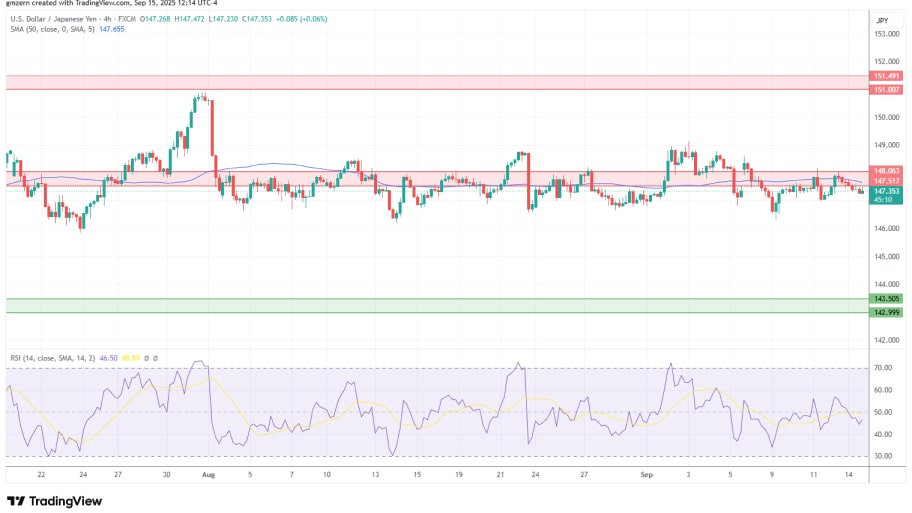Viewport: 912px width, 513px height.
Task: Click the 148.063 zone price tag
Action: [886, 171]
